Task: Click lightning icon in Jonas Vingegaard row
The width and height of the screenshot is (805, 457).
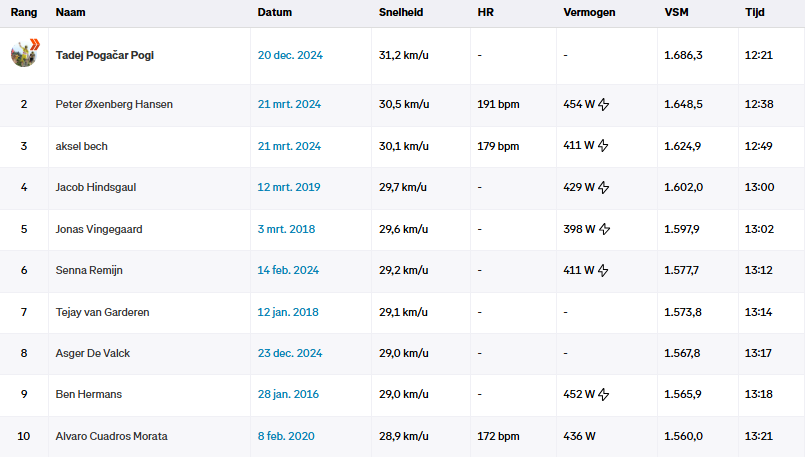Action: [x=604, y=229]
